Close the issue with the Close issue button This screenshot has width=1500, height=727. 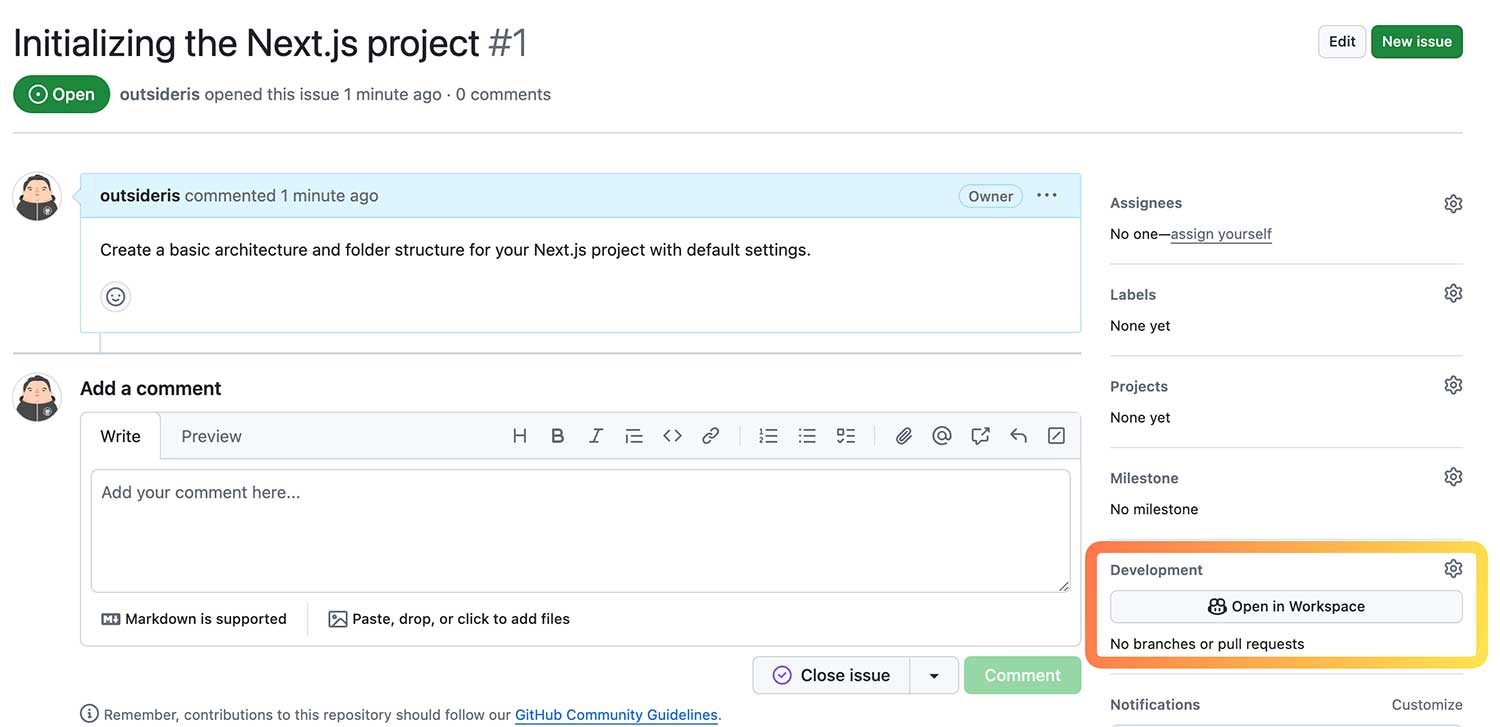(x=832, y=676)
